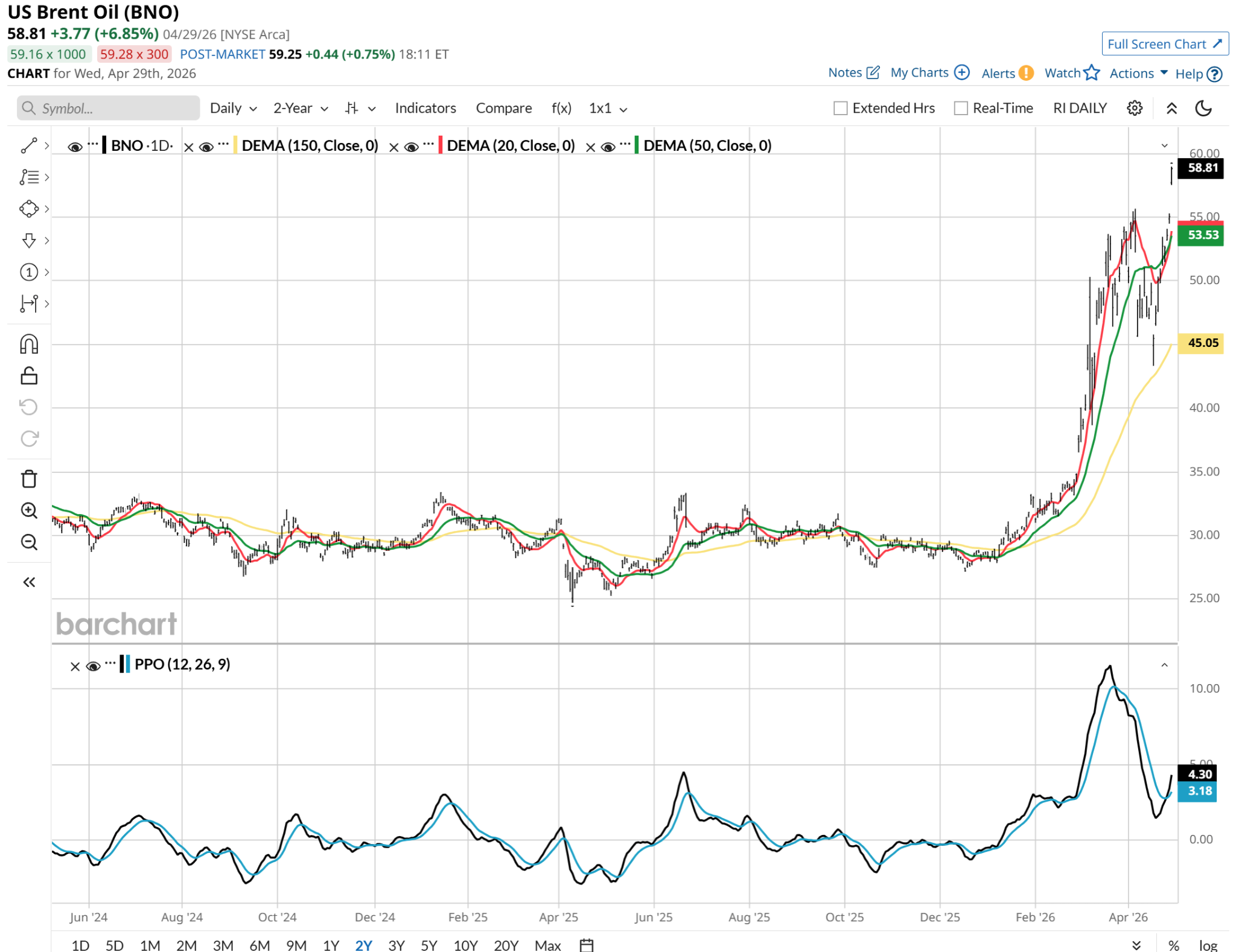Click the lock drawings icon
Image resolution: width=1236 pixels, height=952 pixels.
[29, 376]
